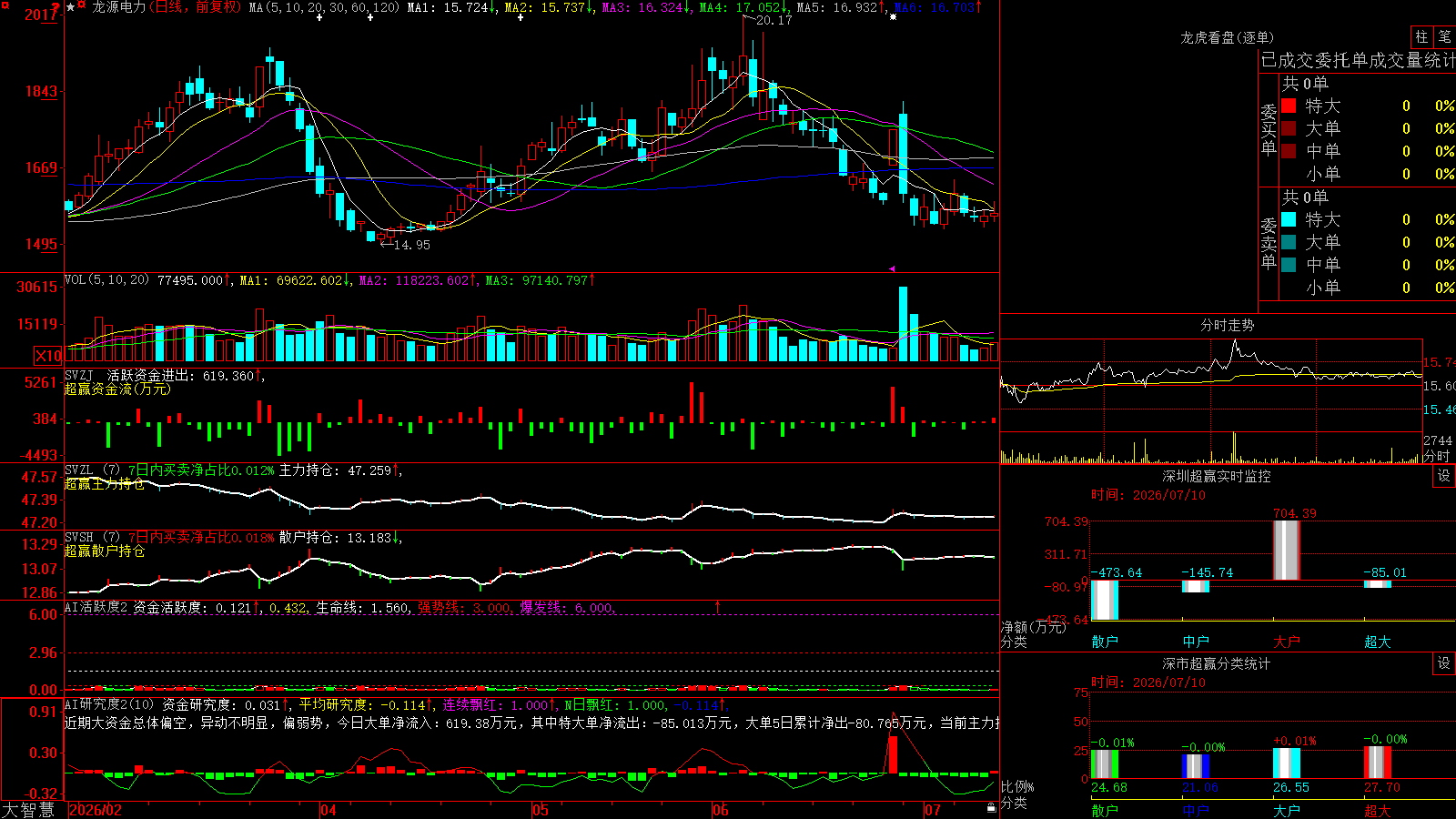Click the 04 month marker on timeline

click(329, 810)
